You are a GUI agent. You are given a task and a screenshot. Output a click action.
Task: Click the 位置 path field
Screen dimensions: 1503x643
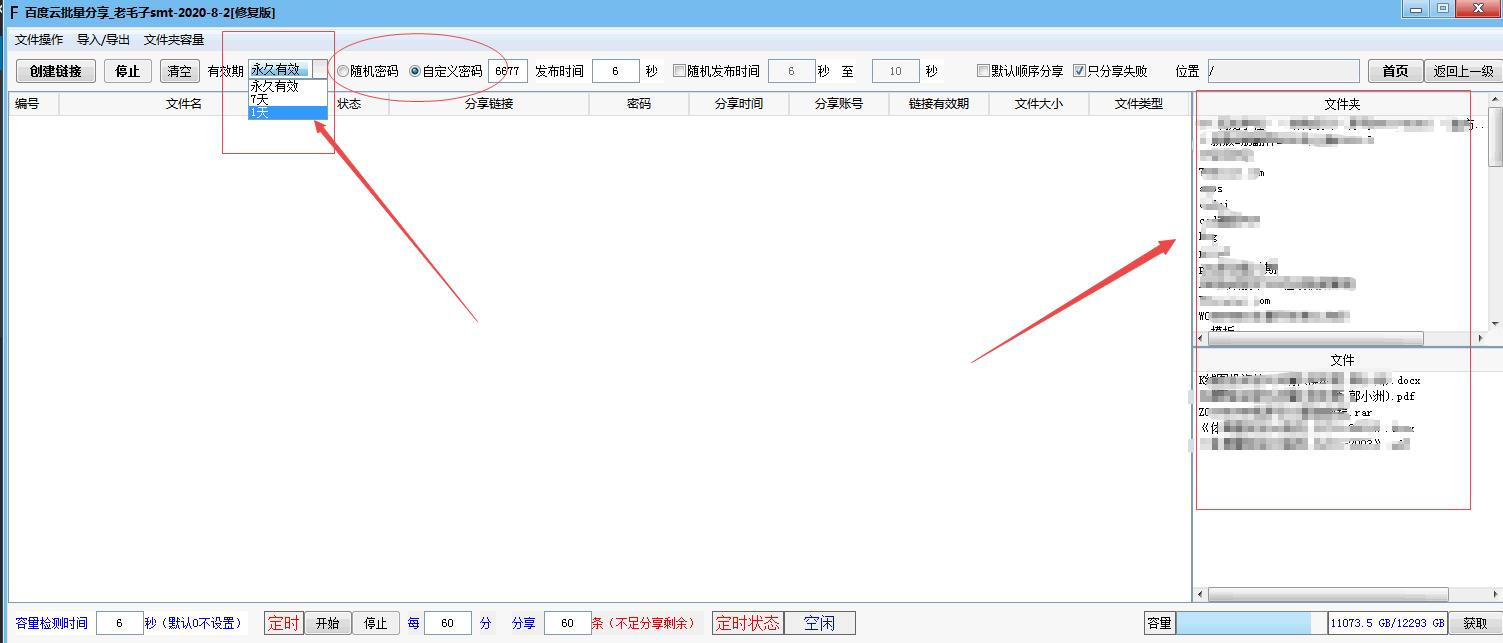[x=1283, y=71]
